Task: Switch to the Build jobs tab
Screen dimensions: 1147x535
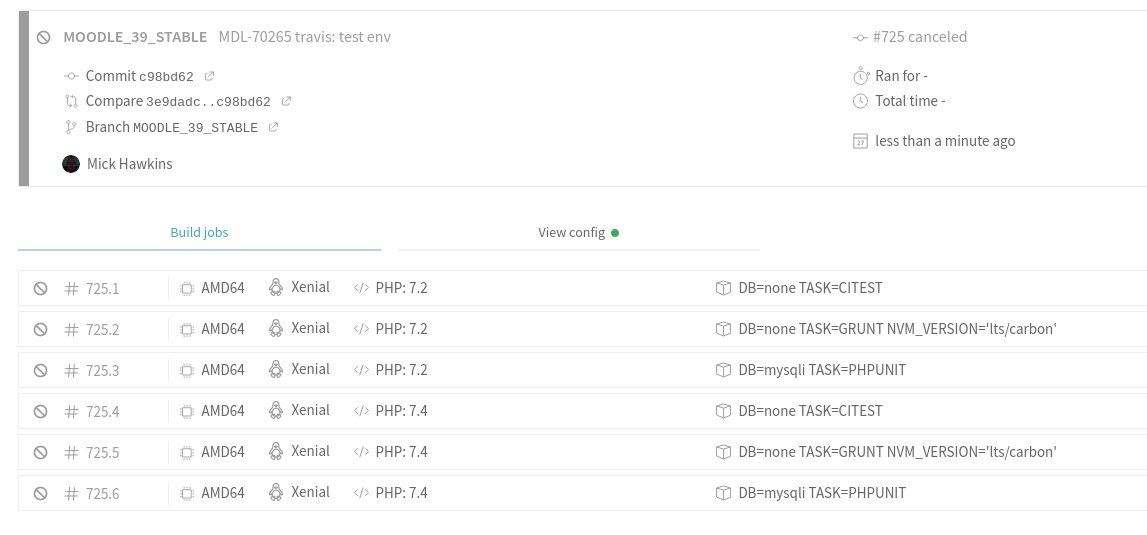Action: tap(199, 233)
